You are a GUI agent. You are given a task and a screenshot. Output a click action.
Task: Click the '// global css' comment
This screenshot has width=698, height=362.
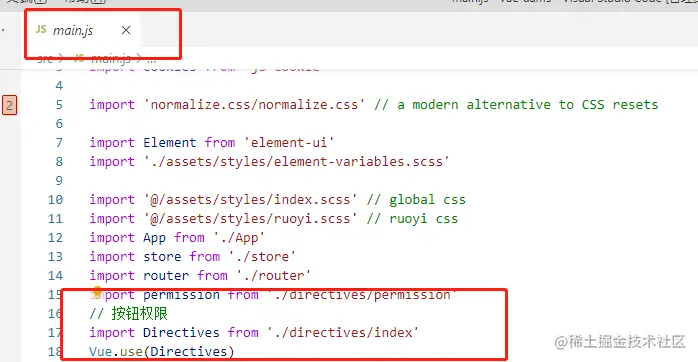click(416, 199)
